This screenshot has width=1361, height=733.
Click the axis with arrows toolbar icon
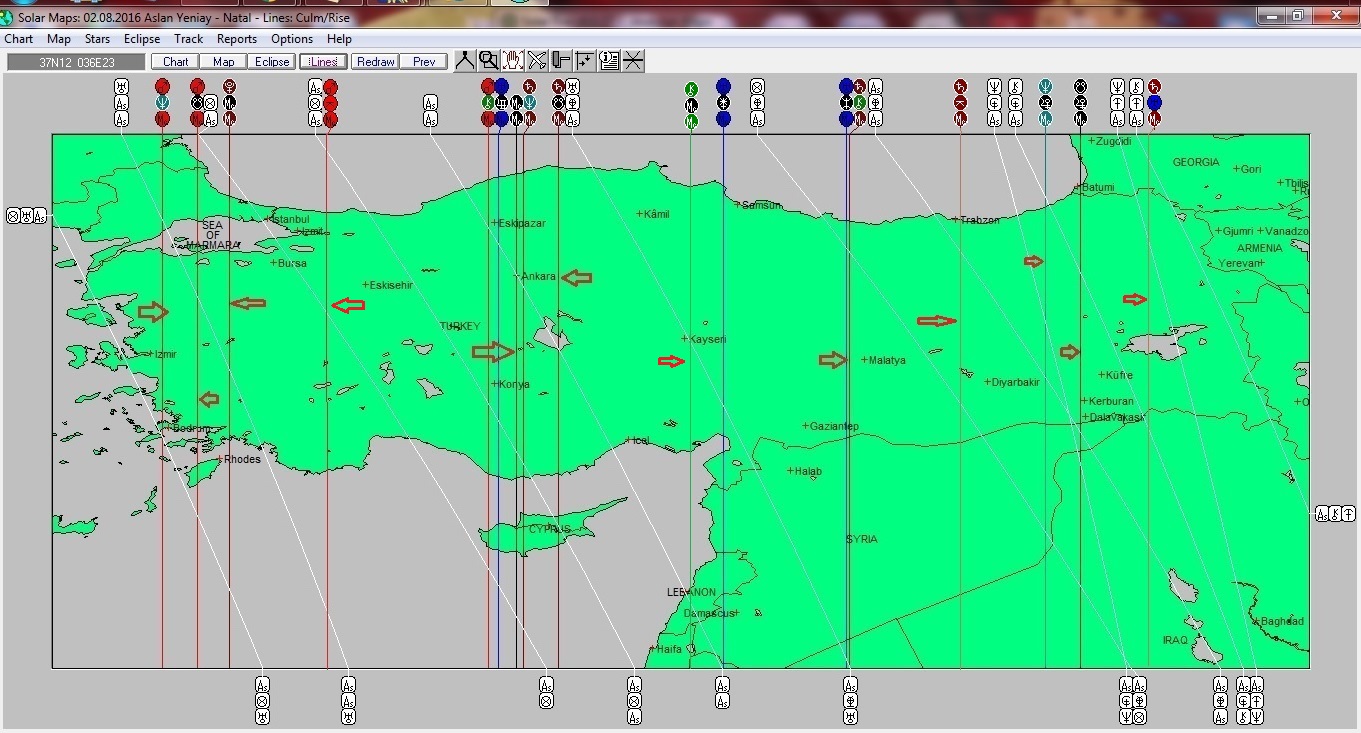click(585, 61)
